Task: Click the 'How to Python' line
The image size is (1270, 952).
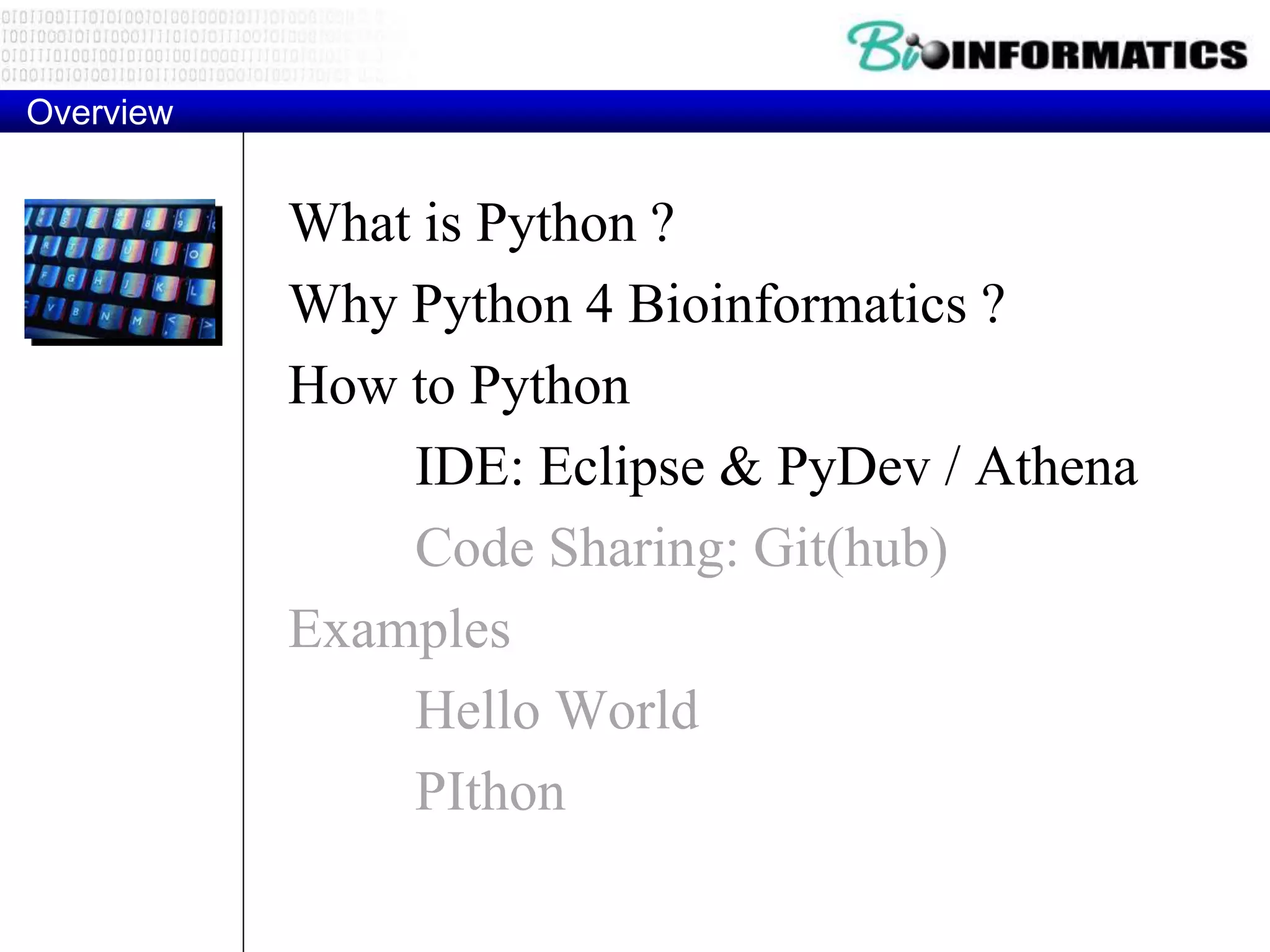Action: 459,387
